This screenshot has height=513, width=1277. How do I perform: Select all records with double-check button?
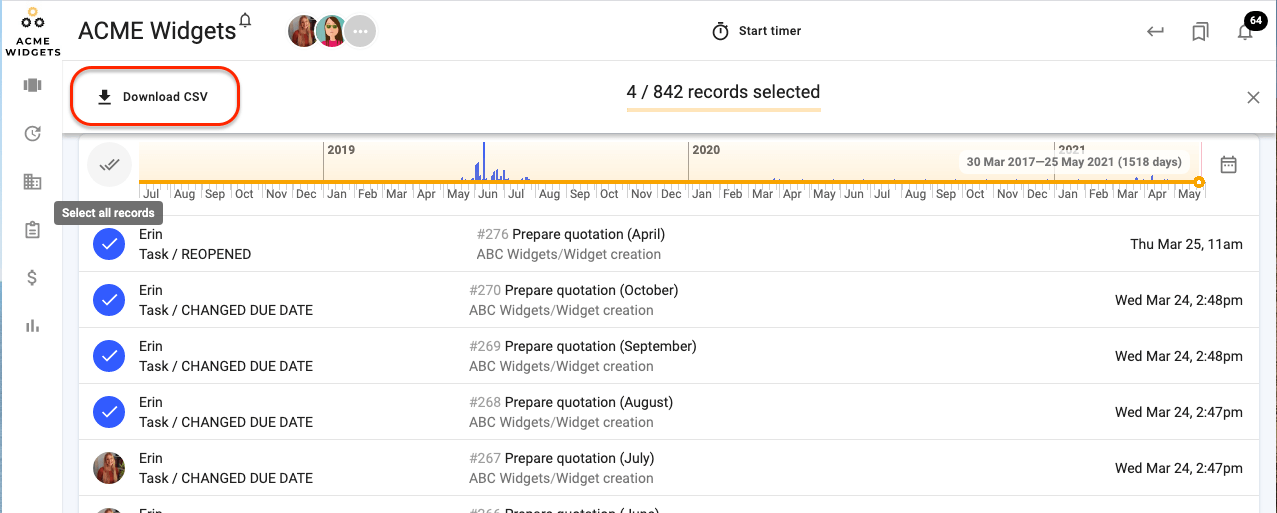pyautogui.click(x=109, y=164)
